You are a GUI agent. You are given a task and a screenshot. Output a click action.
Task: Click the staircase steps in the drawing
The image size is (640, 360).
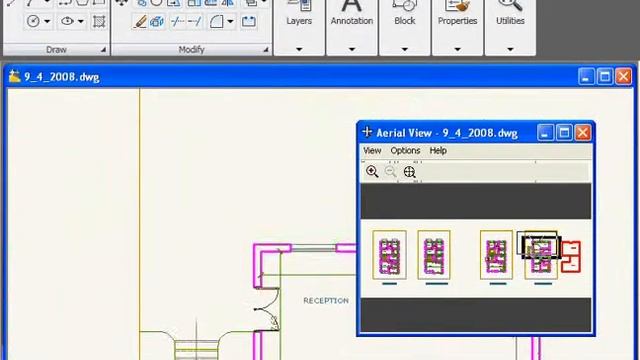click(x=196, y=350)
